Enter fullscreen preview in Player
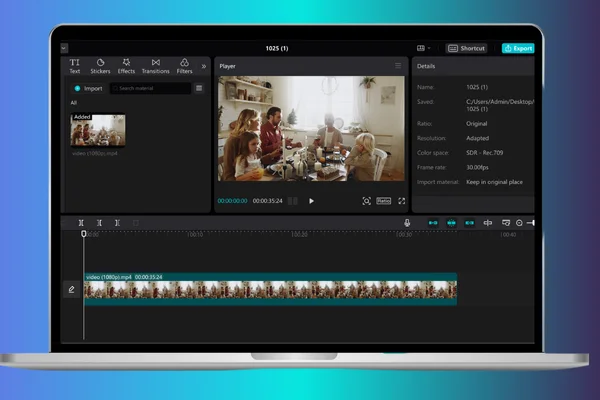 coord(401,201)
